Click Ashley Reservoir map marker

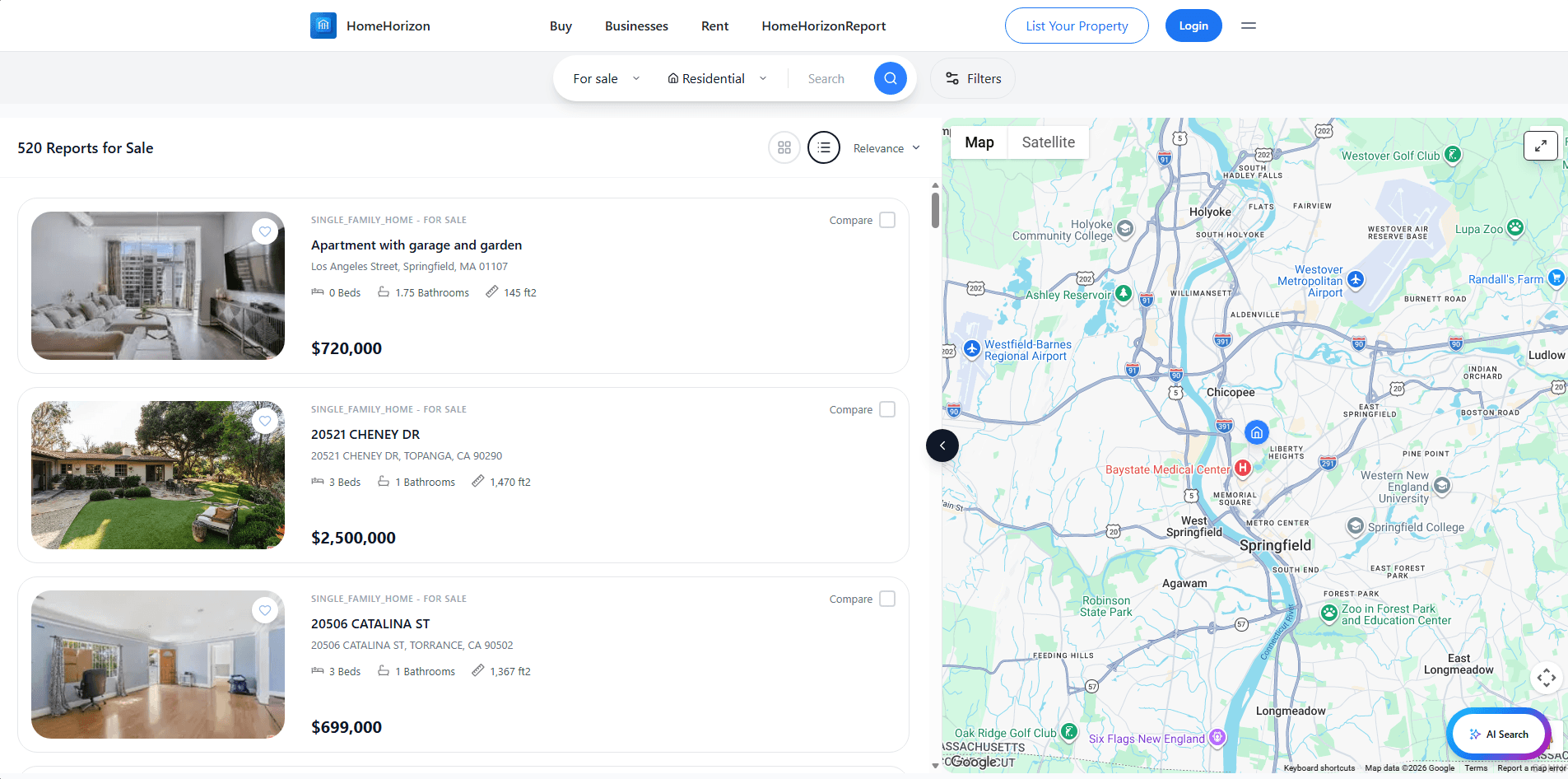pyautogui.click(x=1123, y=293)
